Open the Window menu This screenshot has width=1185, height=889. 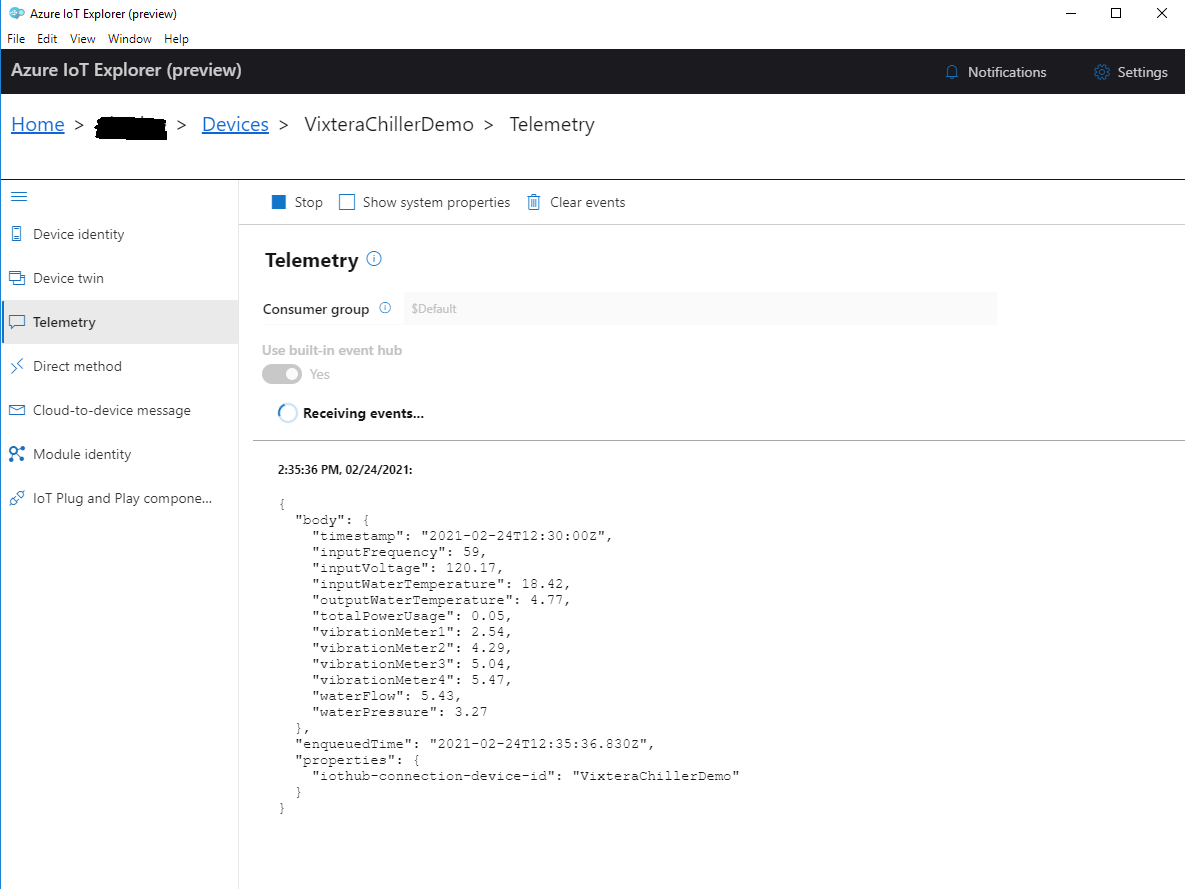click(129, 39)
